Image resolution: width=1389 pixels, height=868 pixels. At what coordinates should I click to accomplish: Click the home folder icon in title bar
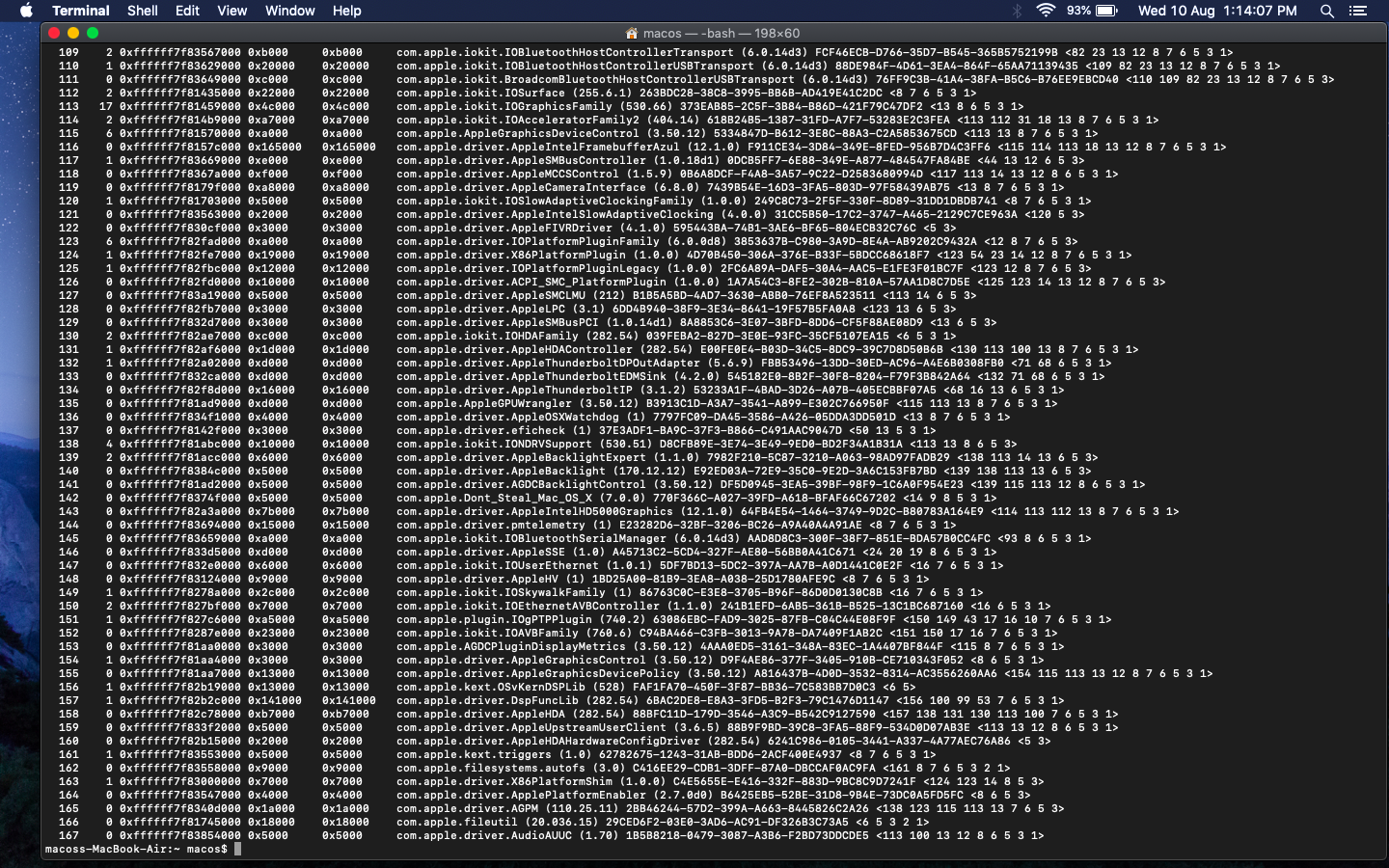pyautogui.click(x=632, y=33)
